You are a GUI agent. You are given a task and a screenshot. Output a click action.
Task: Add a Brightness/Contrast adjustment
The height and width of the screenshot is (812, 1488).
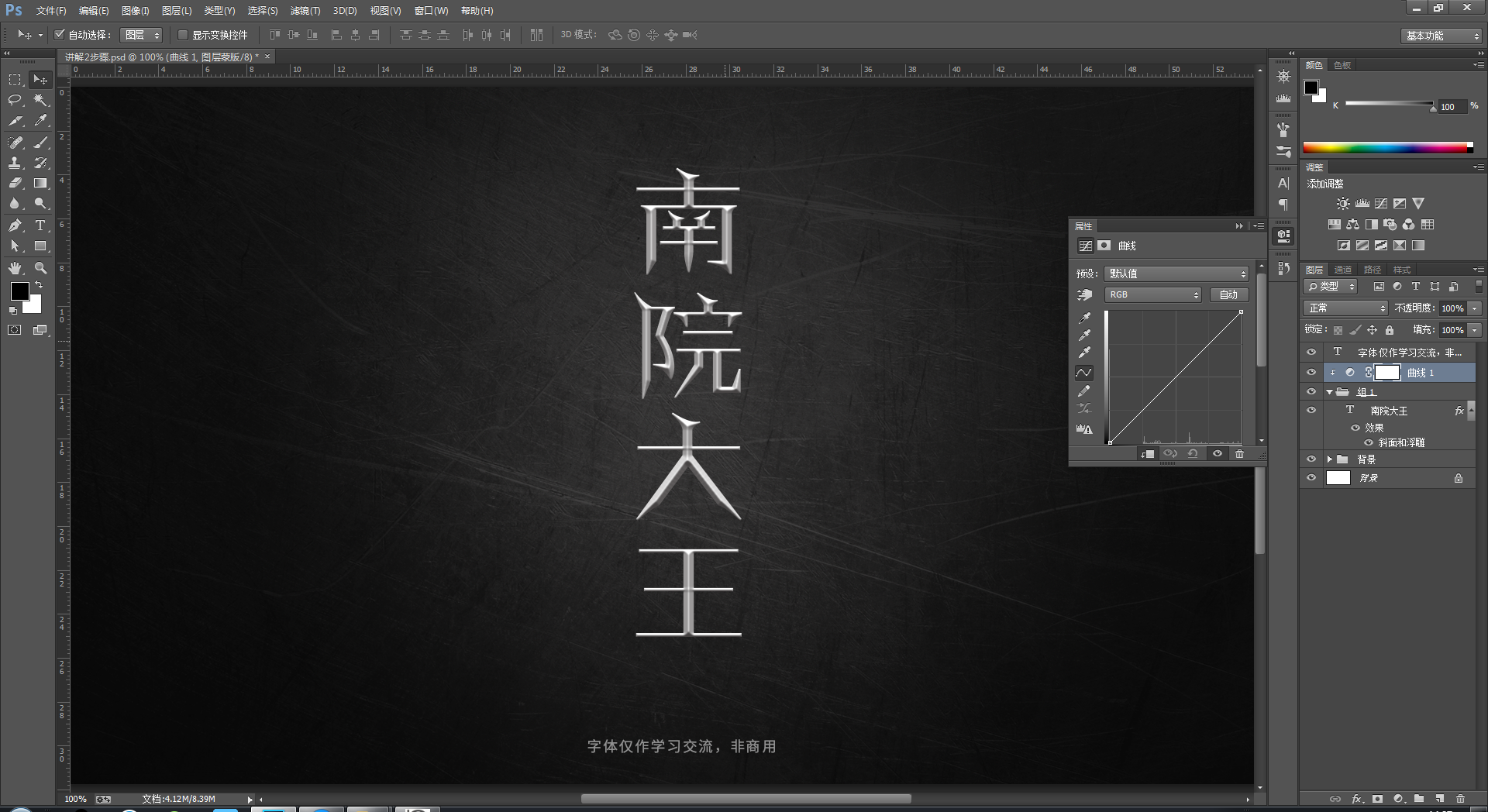click(1343, 204)
